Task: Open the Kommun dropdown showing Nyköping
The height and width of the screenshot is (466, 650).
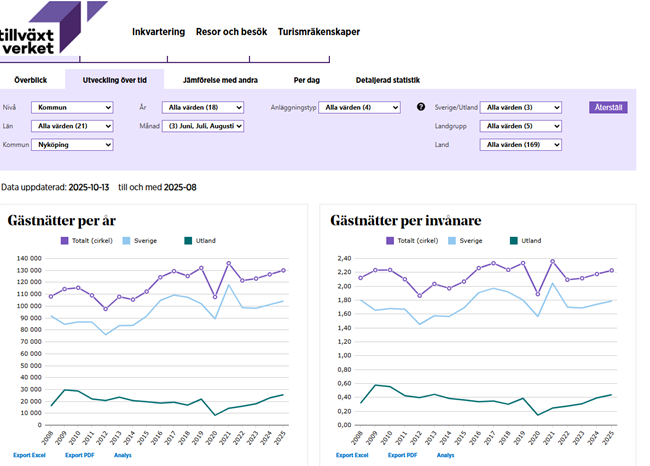Action: click(72, 145)
